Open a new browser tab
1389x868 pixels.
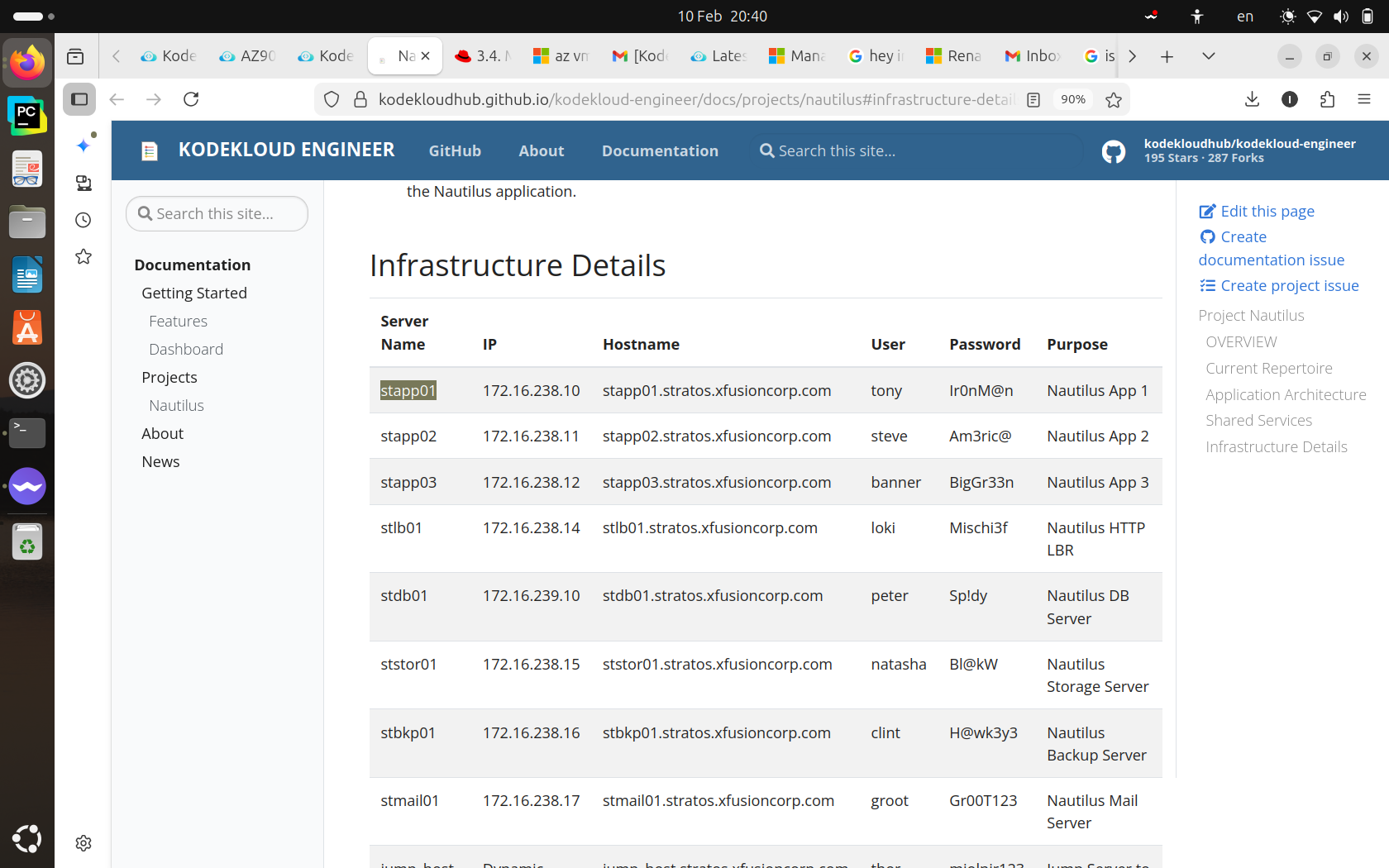pyautogui.click(x=1167, y=56)
